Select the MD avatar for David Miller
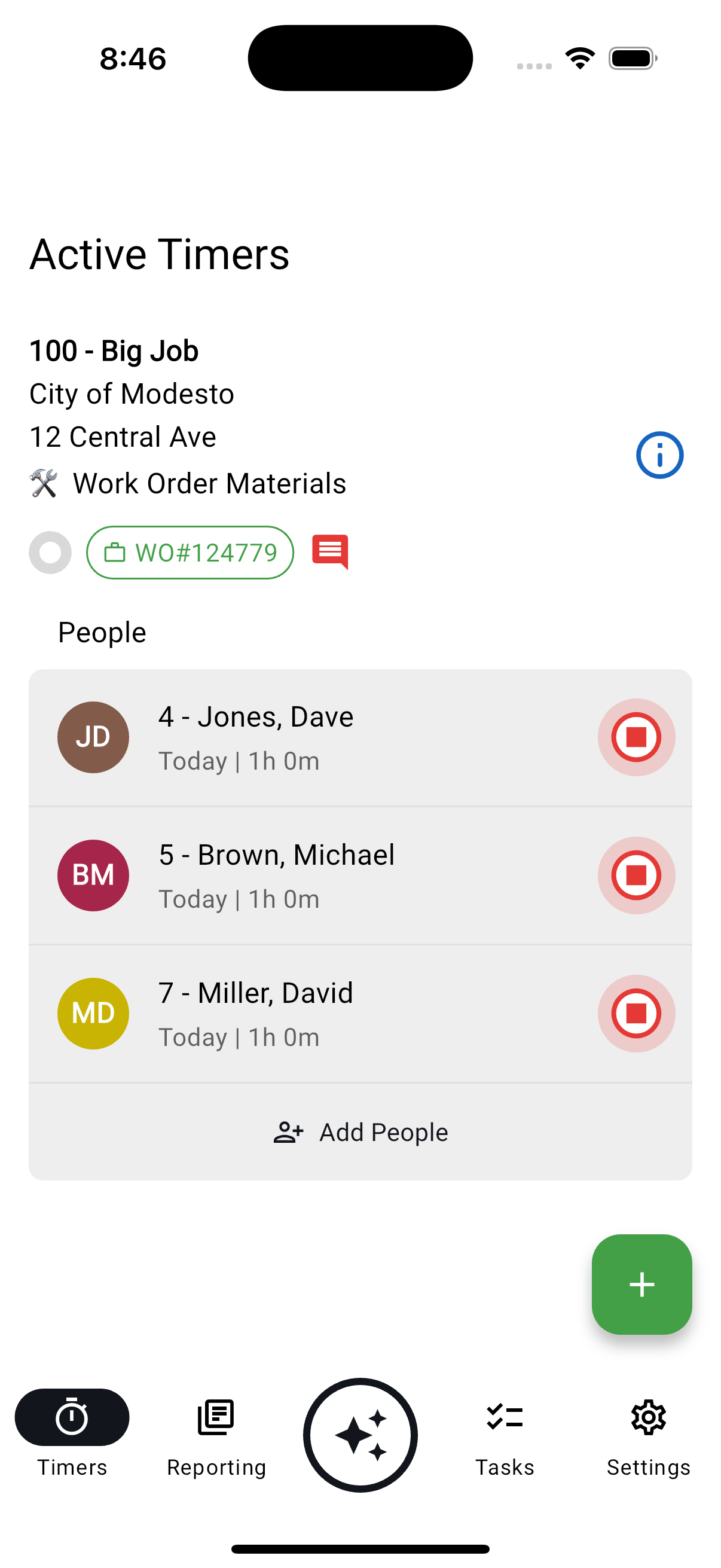 pyautogui.click(x=93, y=1013)
